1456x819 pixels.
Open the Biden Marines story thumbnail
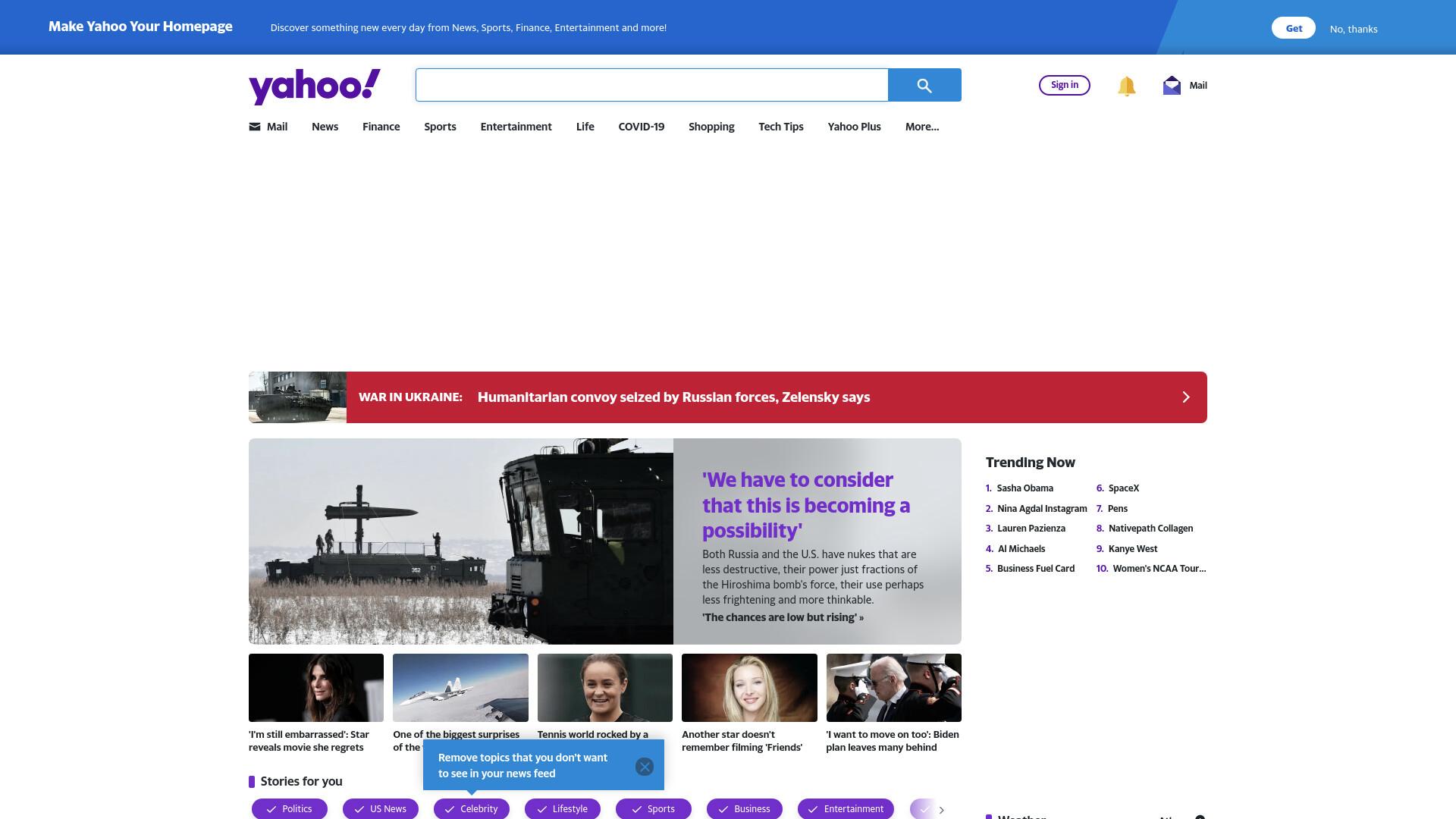894,688
